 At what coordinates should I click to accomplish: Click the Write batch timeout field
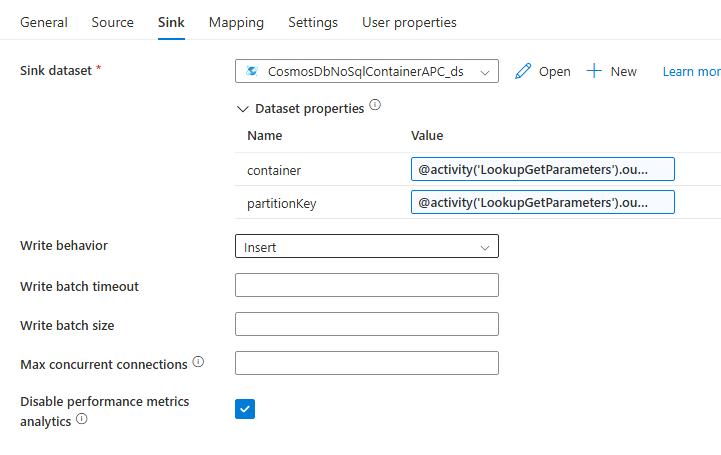(366, 286)
